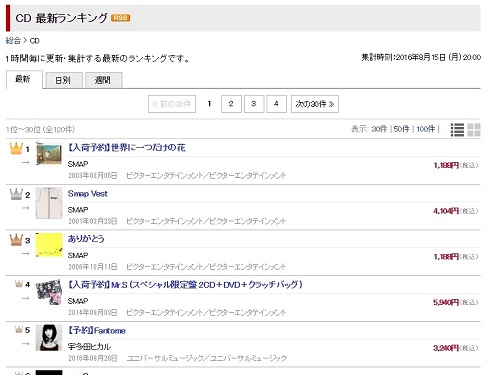Open Smap Vest cover thumbnail
This screenshot has height=375, width=490.
[x=49, y=203]
